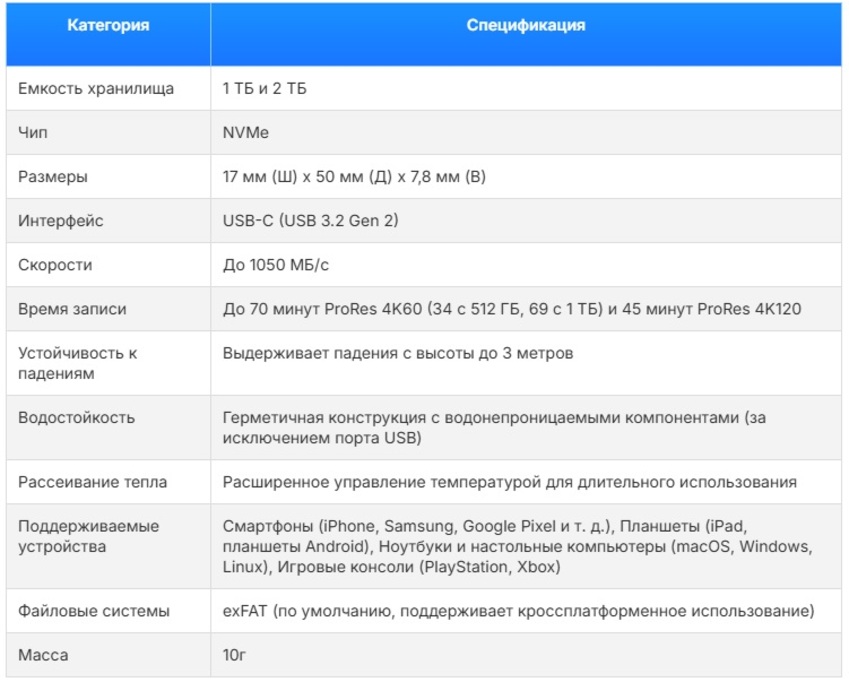Click the "Спецификация" column header
The width and height of the screenshot is (849, 682).
525,26
